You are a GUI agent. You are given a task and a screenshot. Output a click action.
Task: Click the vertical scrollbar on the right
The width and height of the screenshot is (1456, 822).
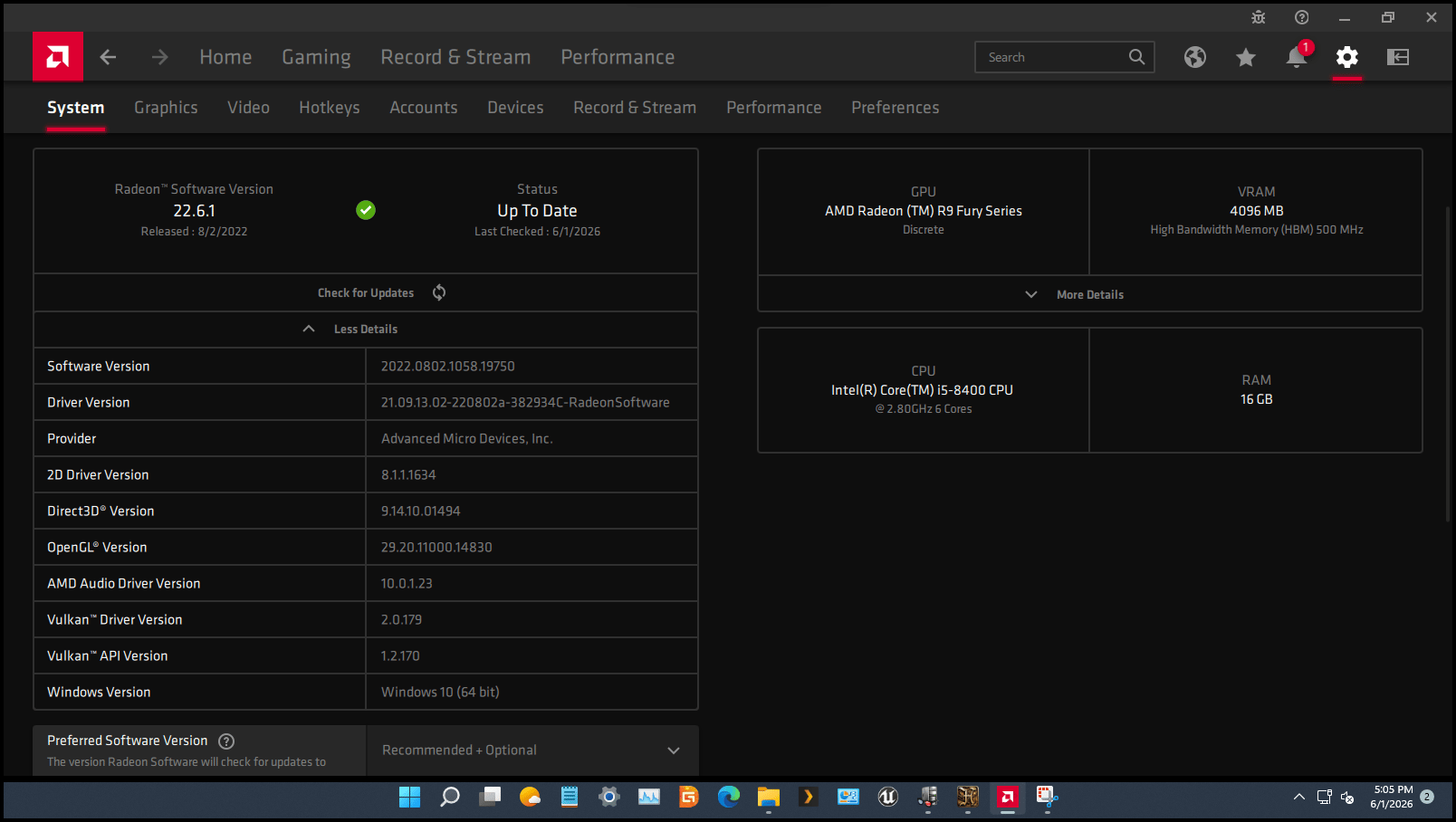point(1448,362)
